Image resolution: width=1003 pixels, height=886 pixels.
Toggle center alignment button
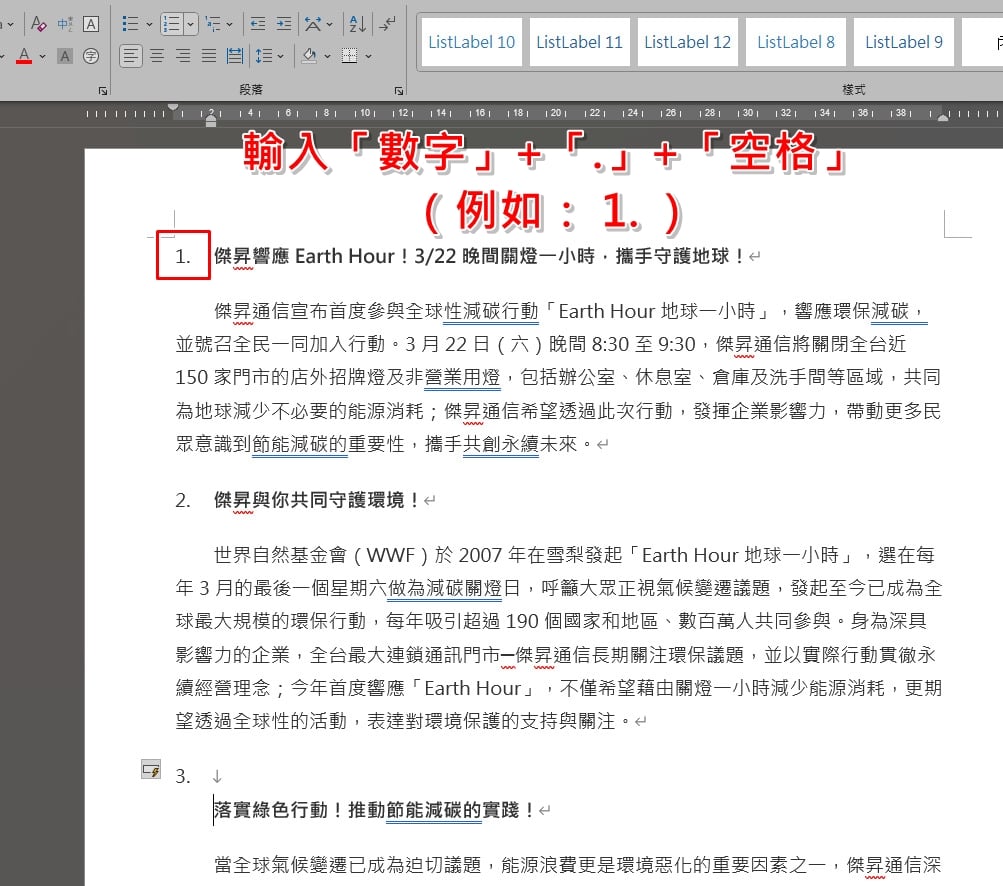pos(157,56)
